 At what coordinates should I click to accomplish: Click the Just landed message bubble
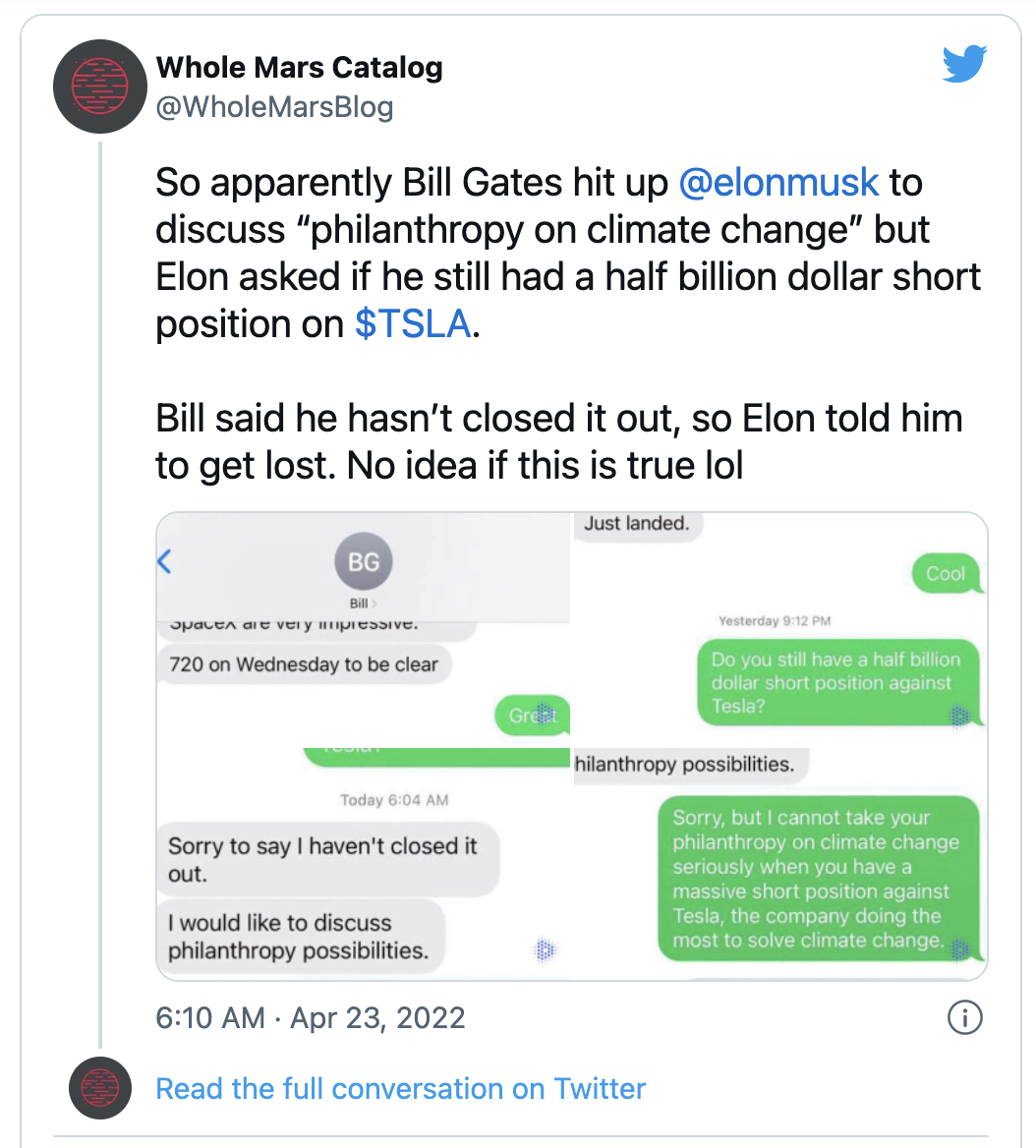click(x=637, y=524)
